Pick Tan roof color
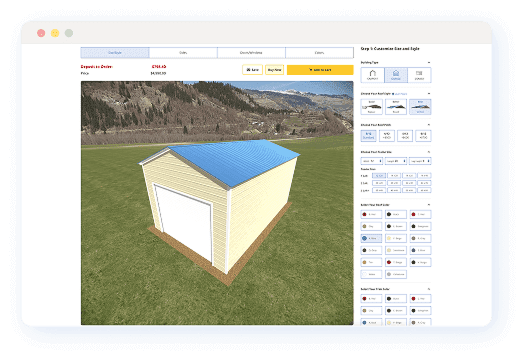This screenshot has height=360, width=525. (371, 262)
